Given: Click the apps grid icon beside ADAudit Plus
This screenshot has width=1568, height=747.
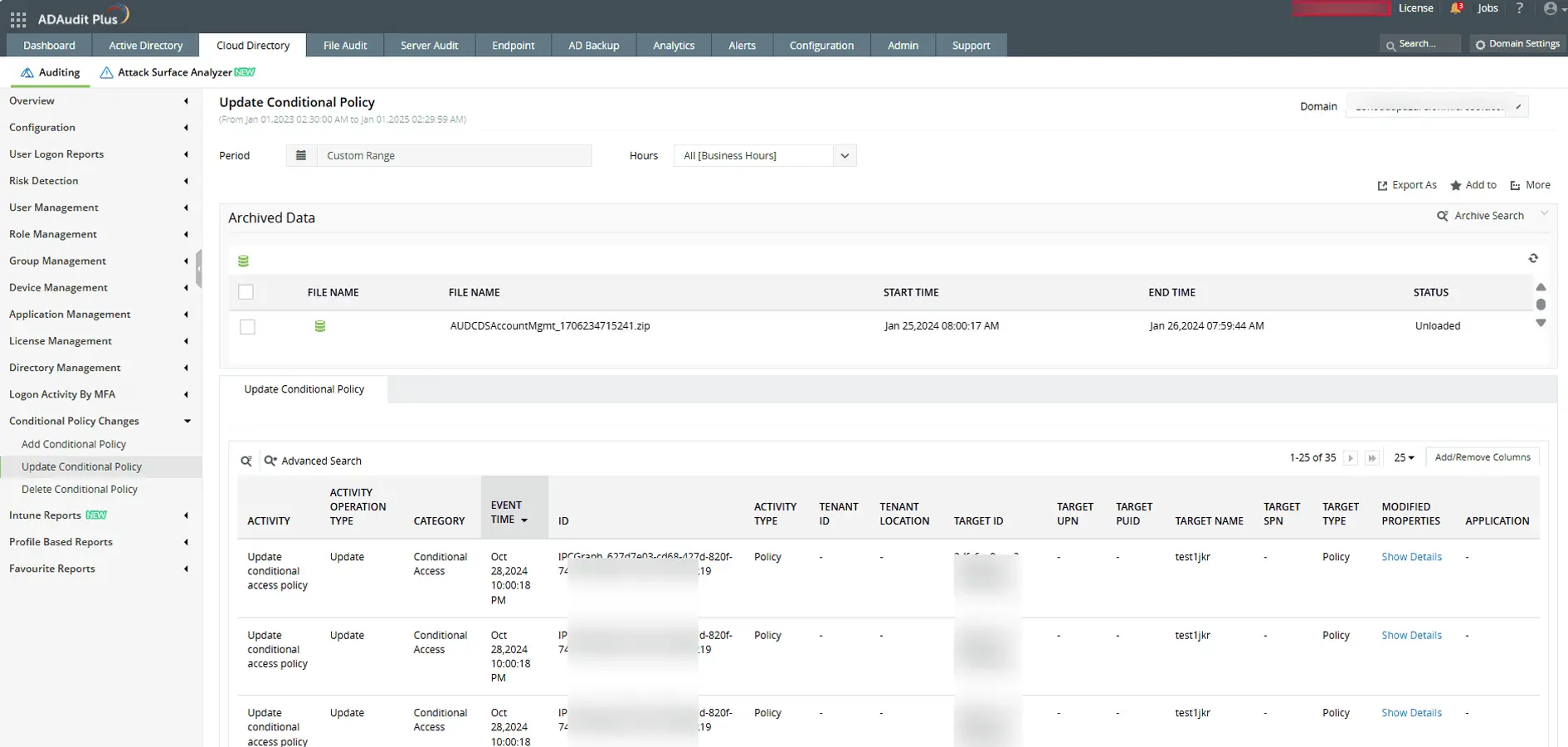Looking at the screenshot, I should point(17,18).
